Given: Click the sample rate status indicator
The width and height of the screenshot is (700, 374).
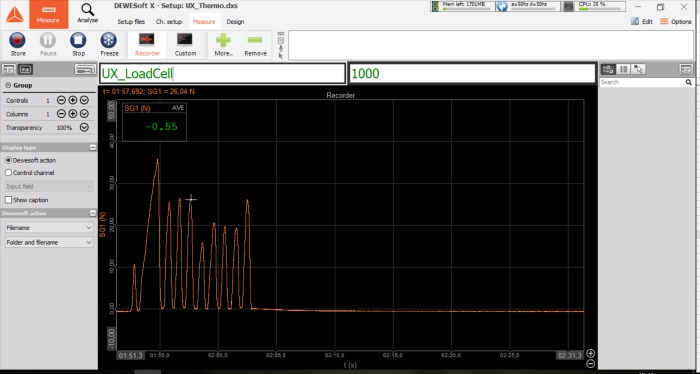Looking at the screenshot, I should [x=528, y=6].
